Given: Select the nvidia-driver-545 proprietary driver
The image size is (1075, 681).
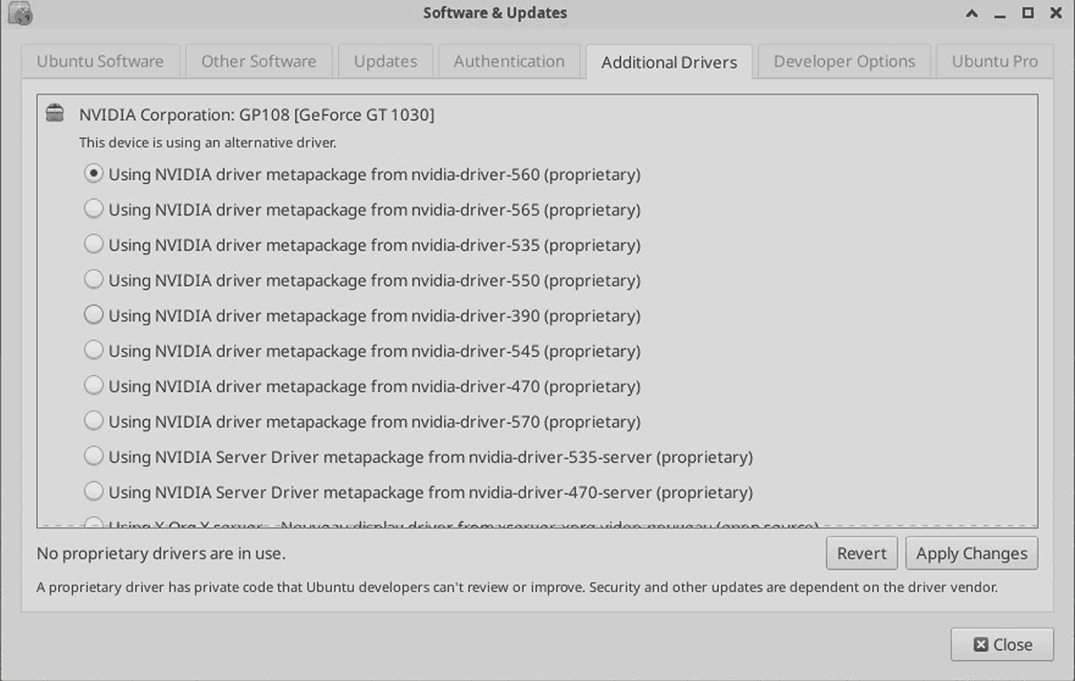Looking at the screenshot, I should [x=93, y=350].
